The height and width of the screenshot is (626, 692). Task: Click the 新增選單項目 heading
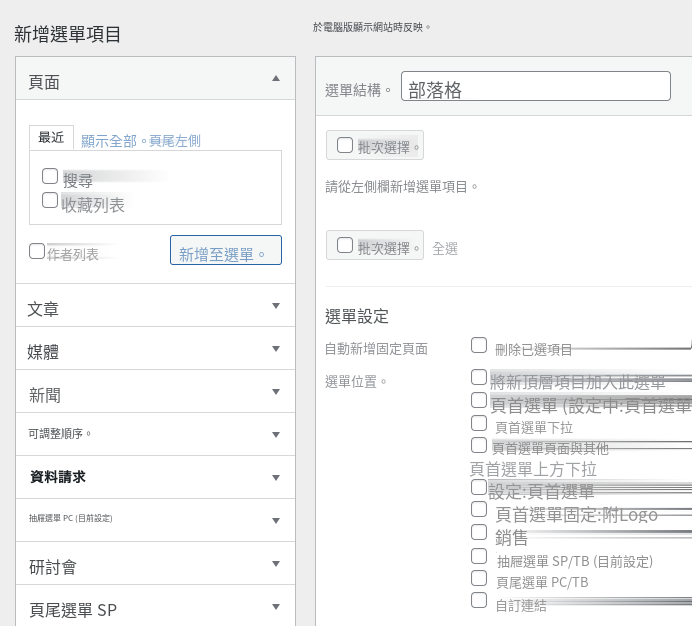click(68, 34)
